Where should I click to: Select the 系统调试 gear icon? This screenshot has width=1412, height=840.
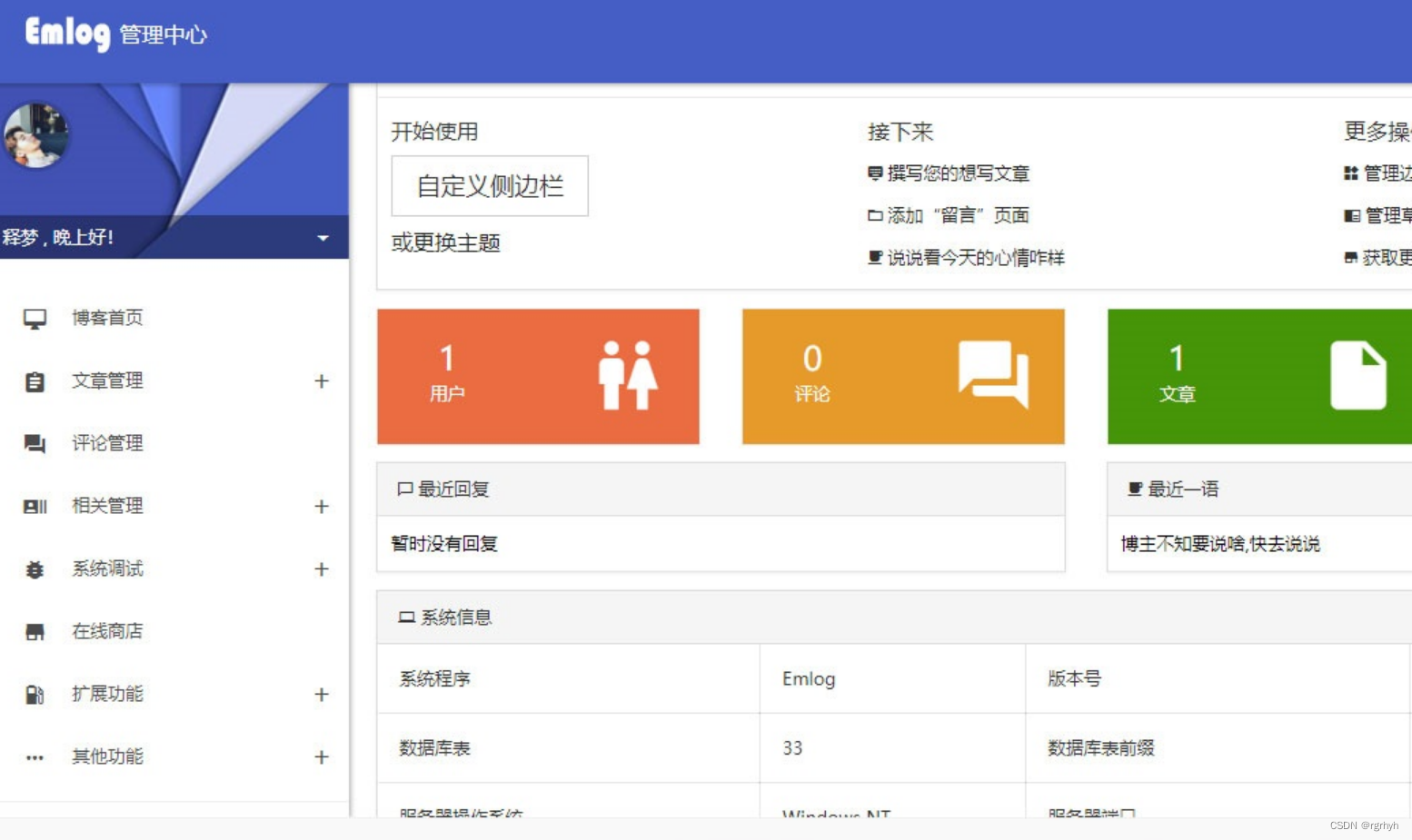pyautogui.click(x=35, y=568)
